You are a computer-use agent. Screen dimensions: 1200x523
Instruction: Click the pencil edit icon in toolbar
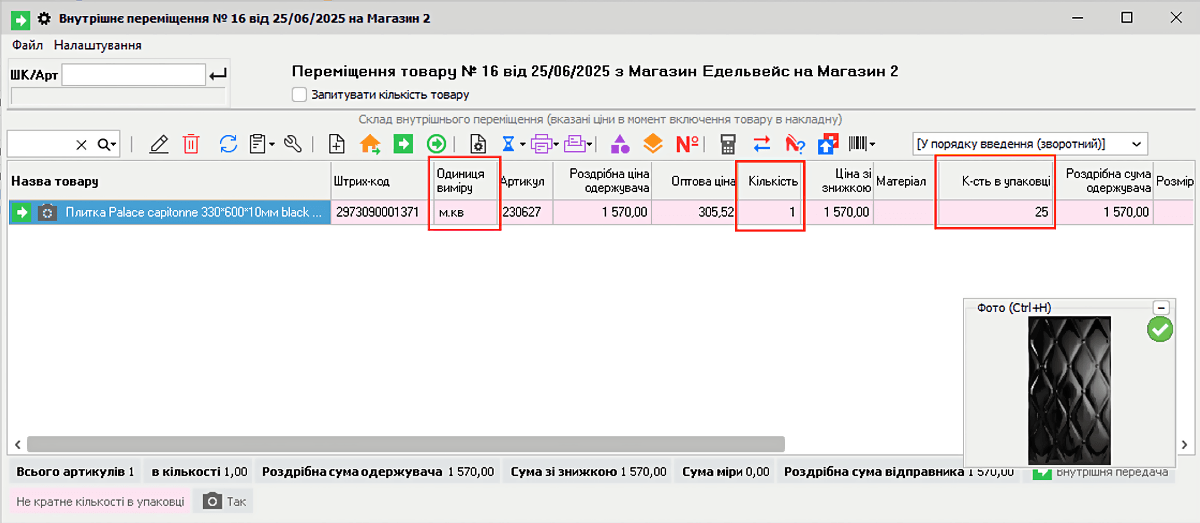pos(158,144)
